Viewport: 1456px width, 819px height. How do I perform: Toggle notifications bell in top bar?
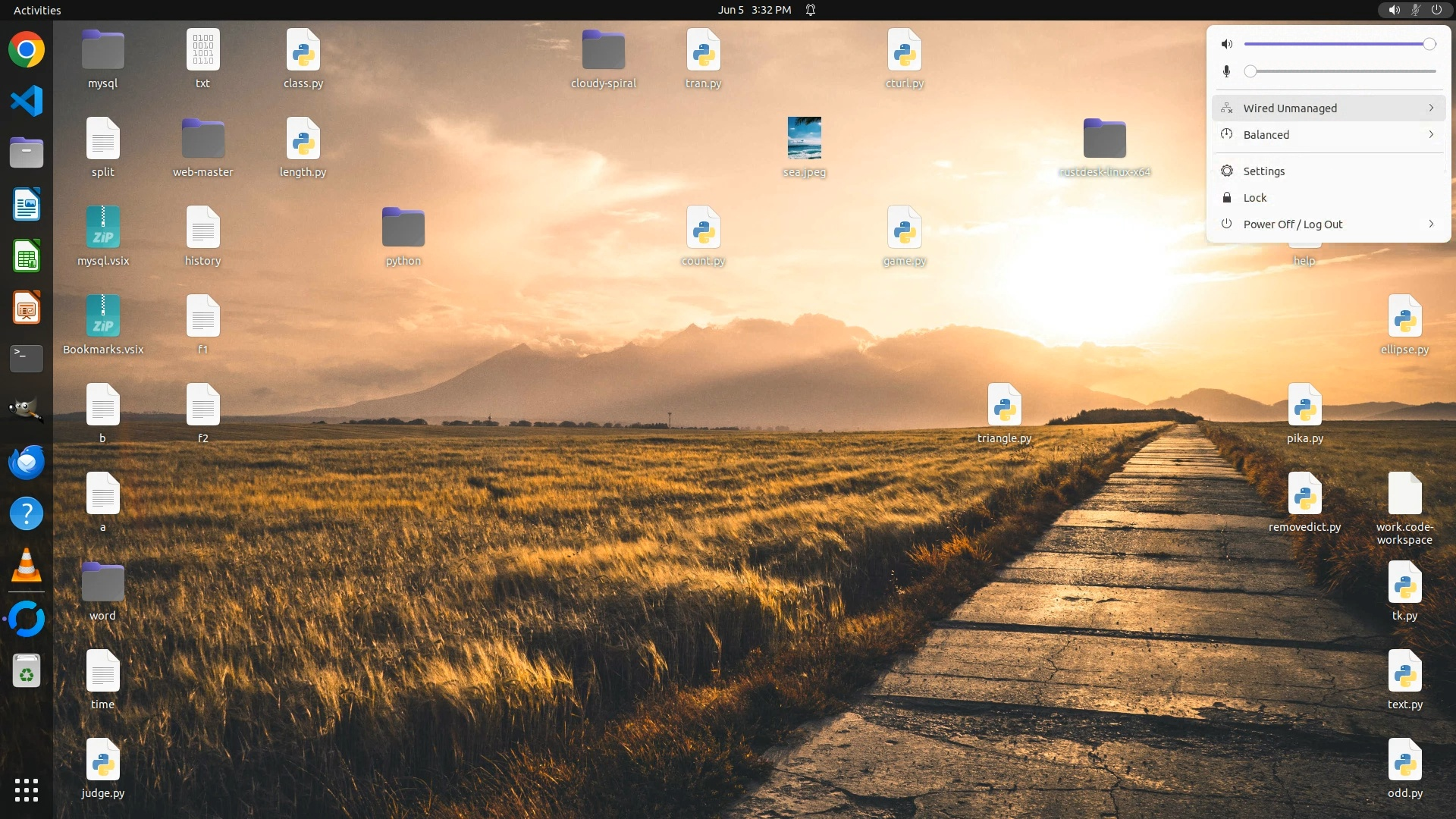click(811, 10)
